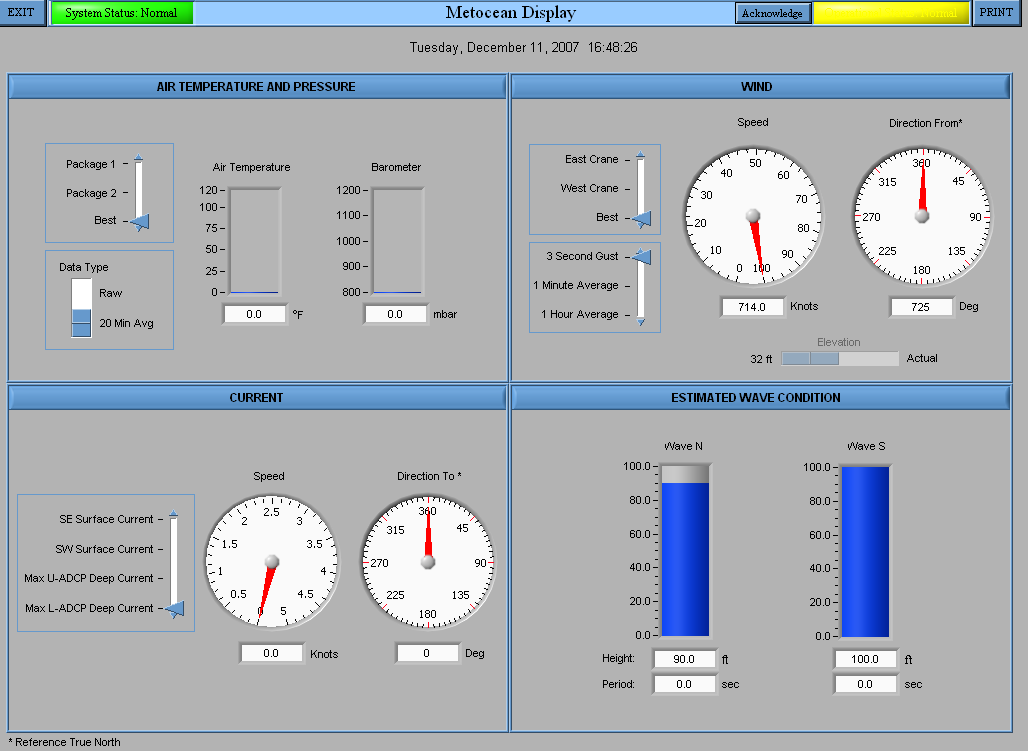The width and height of the screenshot is (1028, 752).
Task: Click the EXIT button
Action: (22, 13)
